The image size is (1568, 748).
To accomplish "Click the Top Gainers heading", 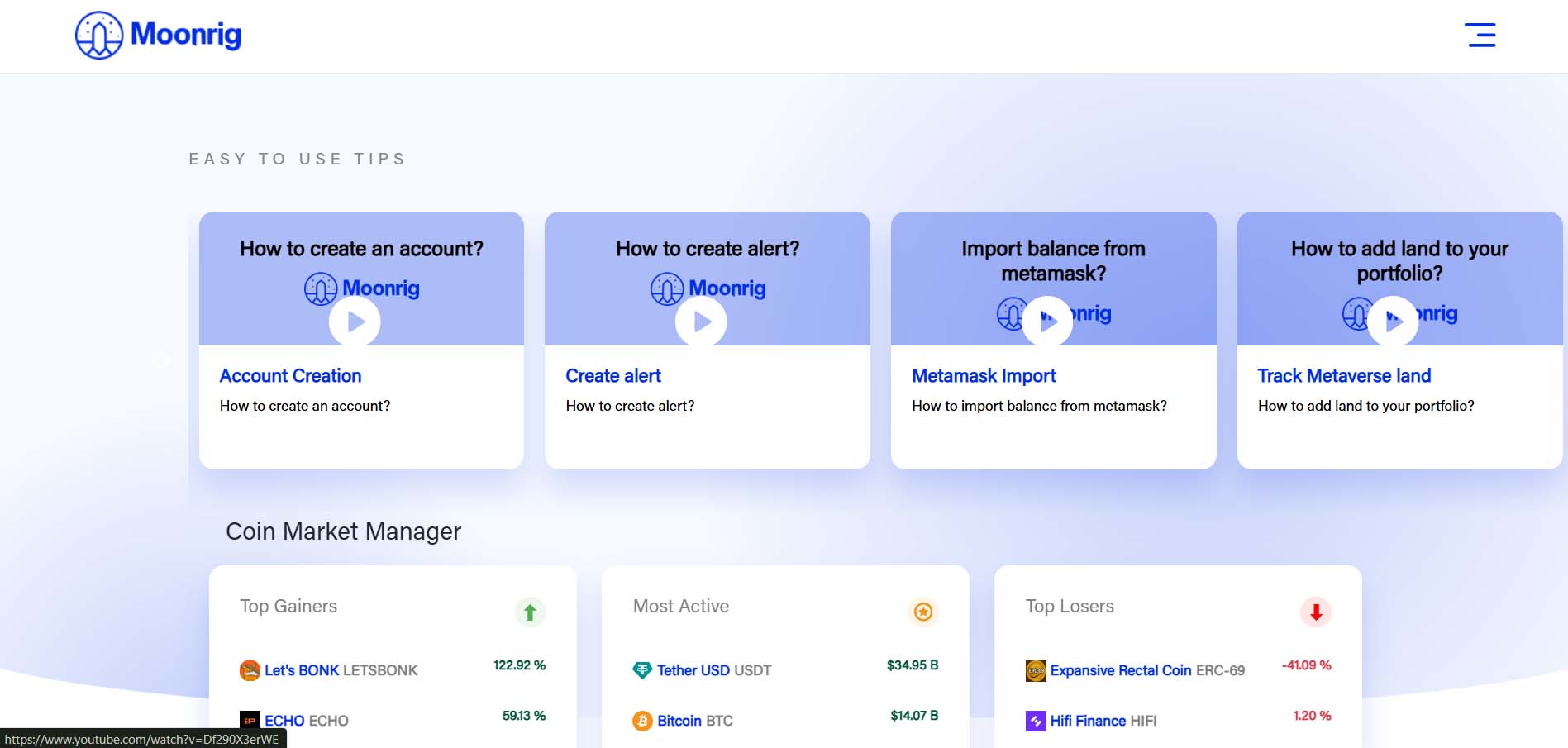I will tap(288, 607).
